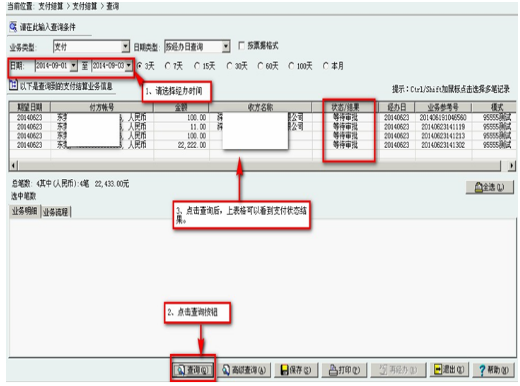
Task: Switch to the 业务流程 tab
Action: tap(56, 212)
